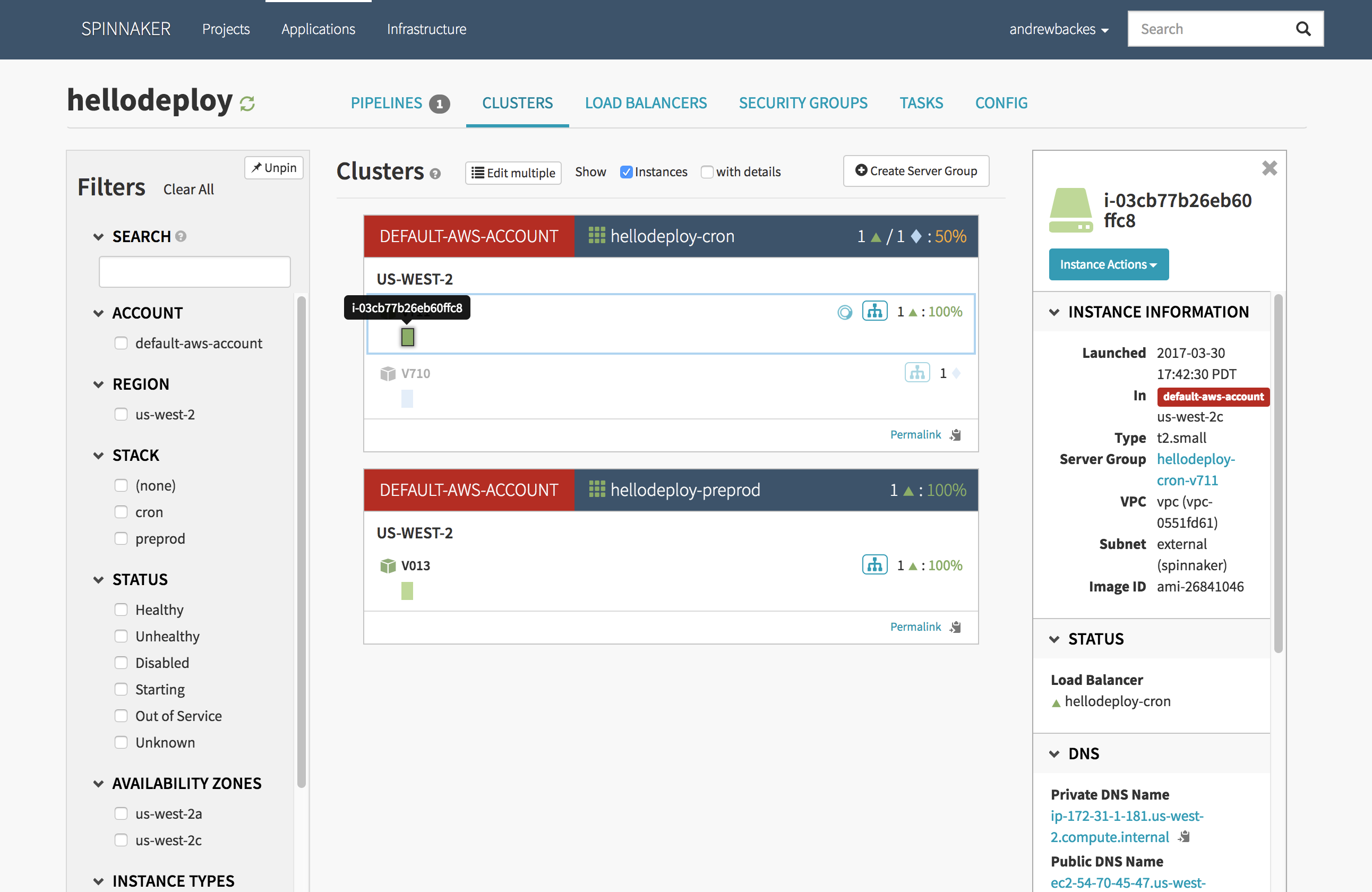
Task: Click load balancer icon on V013 row
Action: click(x=874, y=564)
